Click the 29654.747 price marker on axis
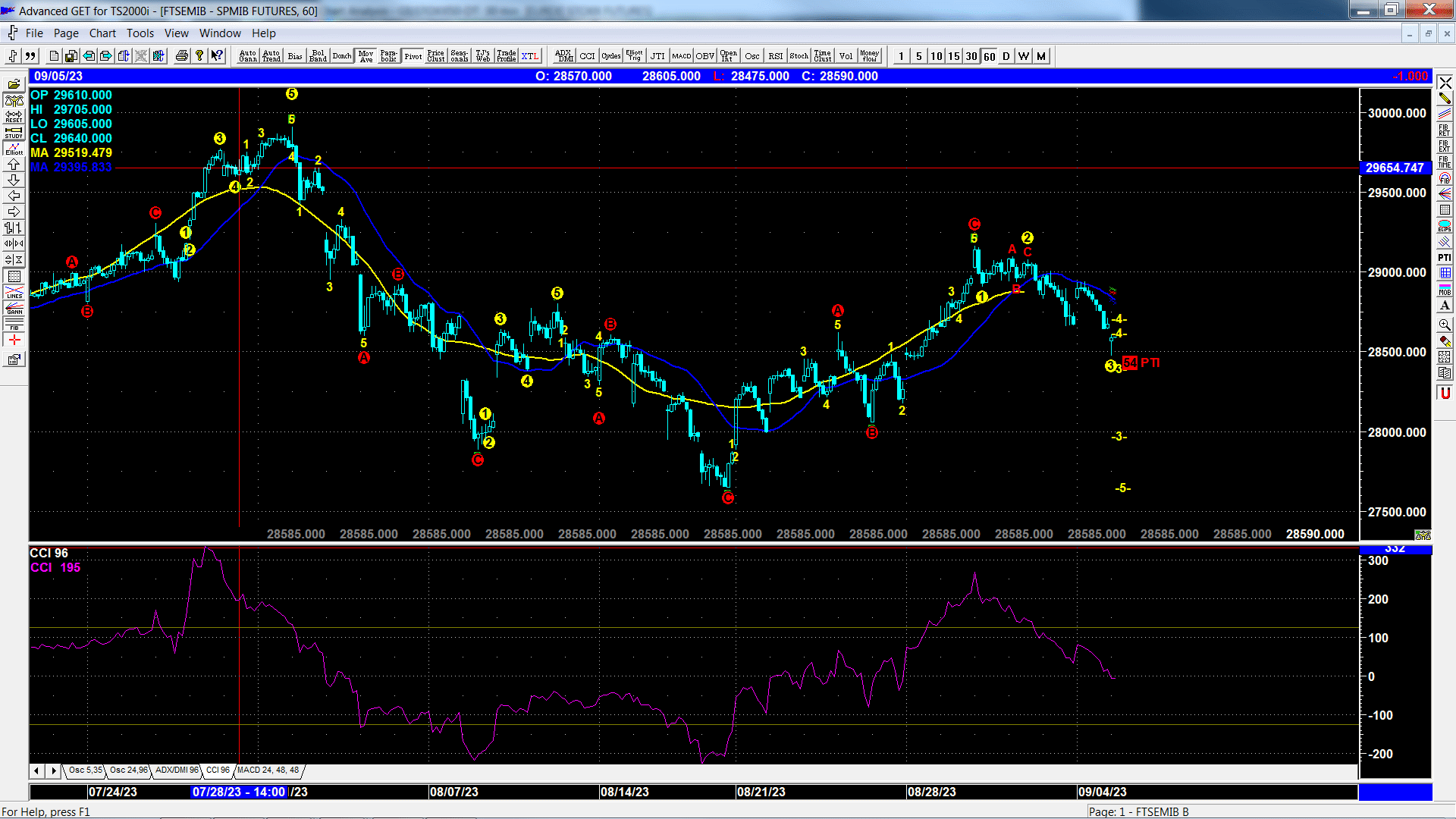 coord(1395,168)
